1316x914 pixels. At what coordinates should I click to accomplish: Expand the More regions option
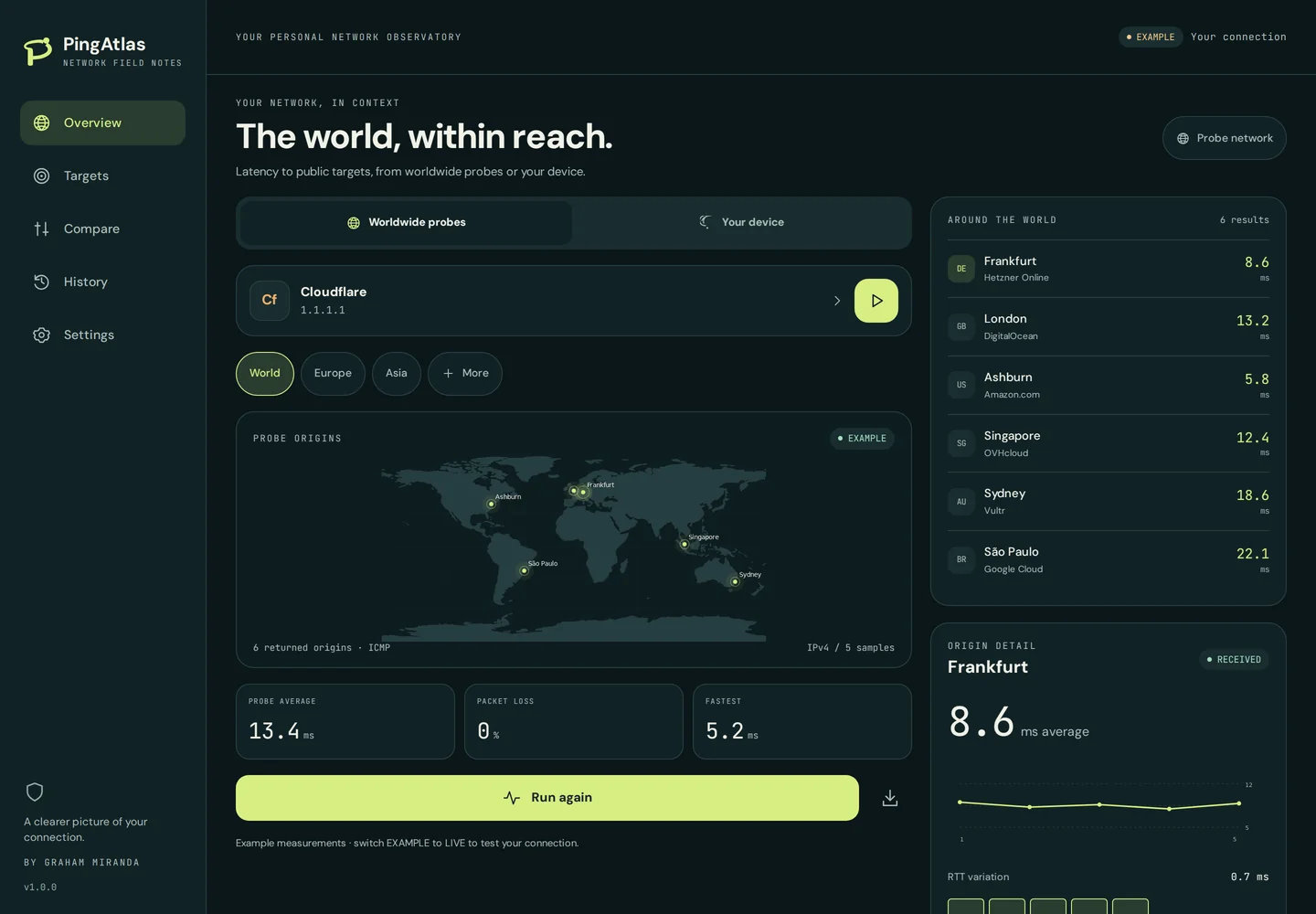pos(465,373)
